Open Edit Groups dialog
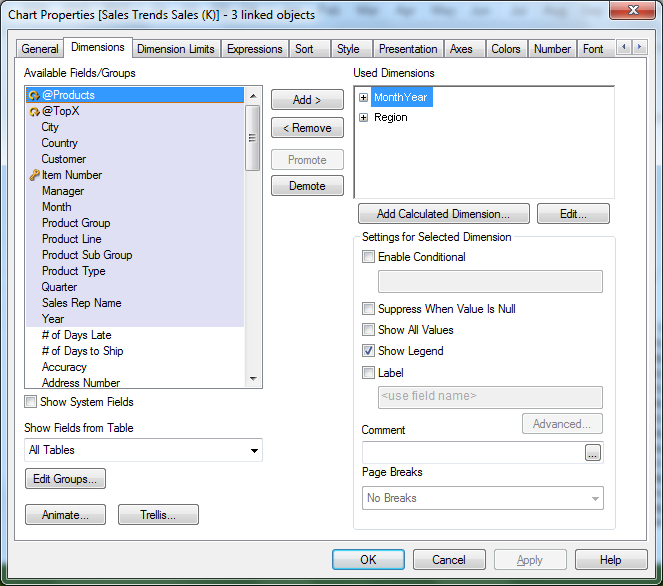Viewport: 663px width, 586px height. [x=65, y=479]
